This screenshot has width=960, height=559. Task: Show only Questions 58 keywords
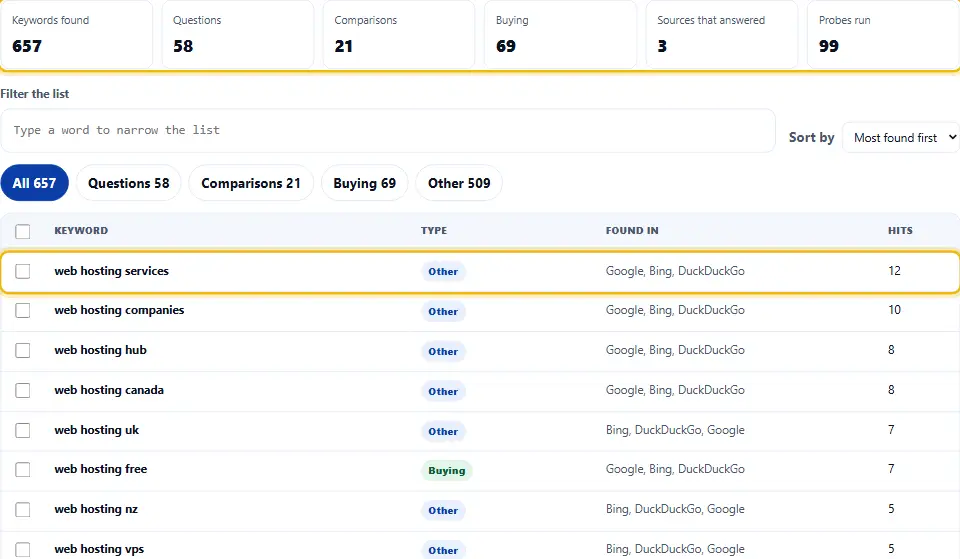click(x=129, y=183)
